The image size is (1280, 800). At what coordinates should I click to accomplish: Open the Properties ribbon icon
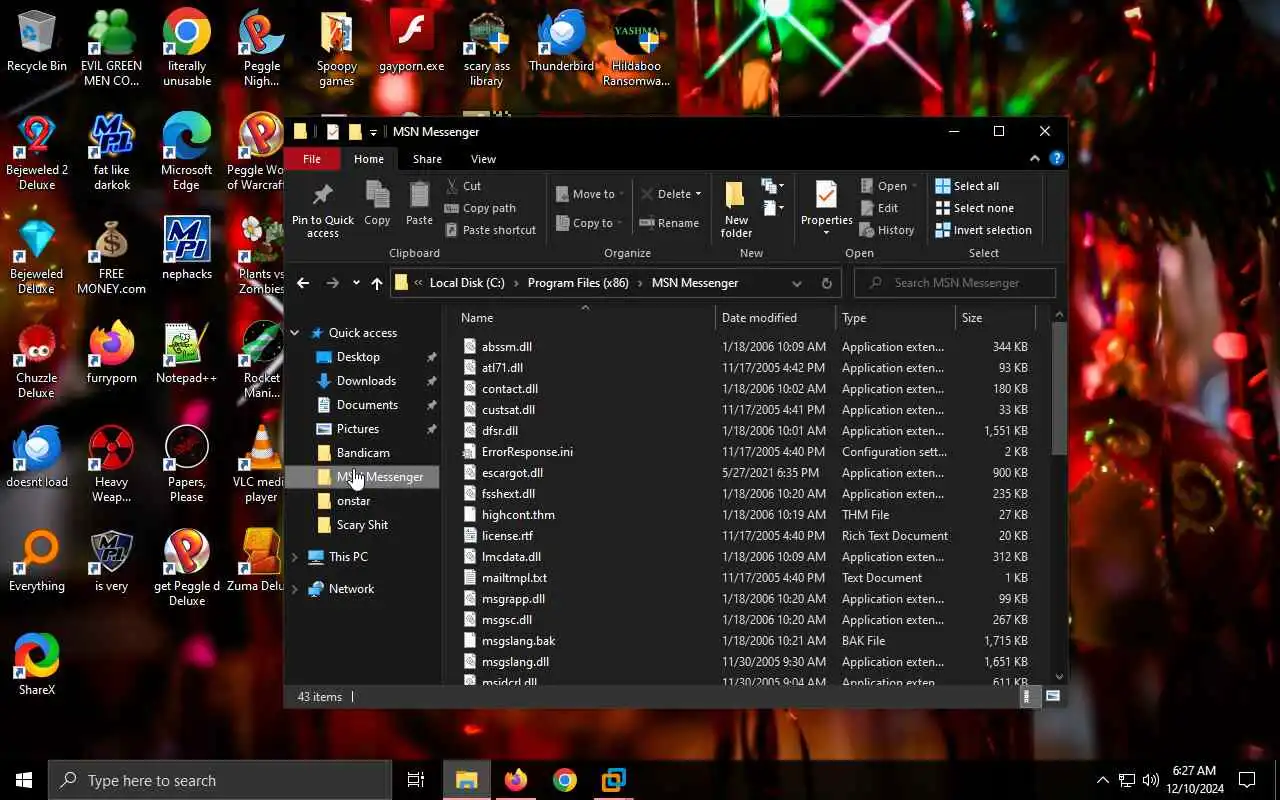(826, 196)
